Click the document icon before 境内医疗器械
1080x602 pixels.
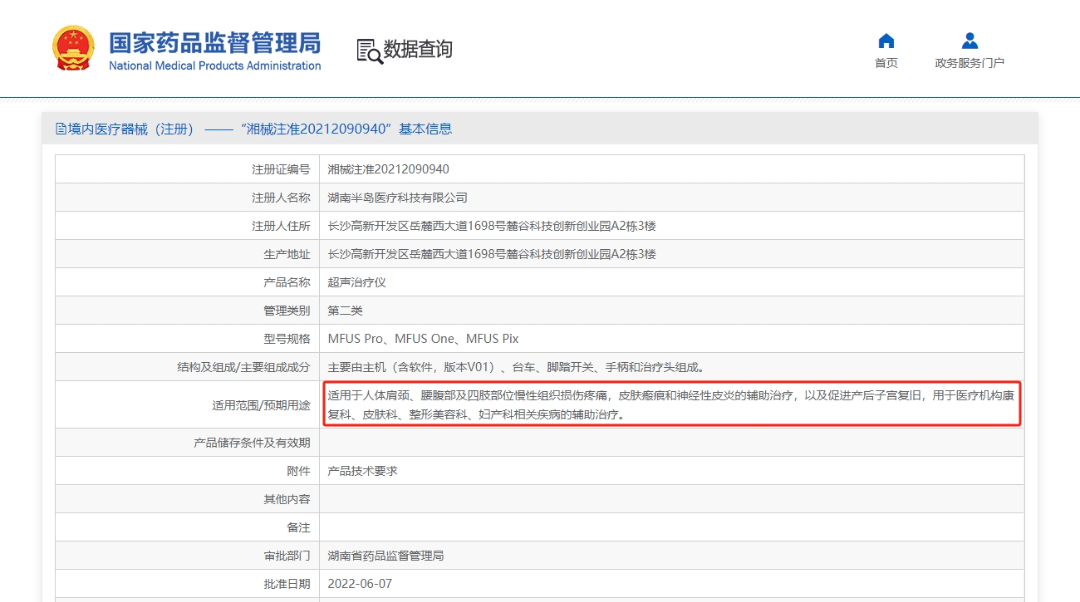click(61, 129)
